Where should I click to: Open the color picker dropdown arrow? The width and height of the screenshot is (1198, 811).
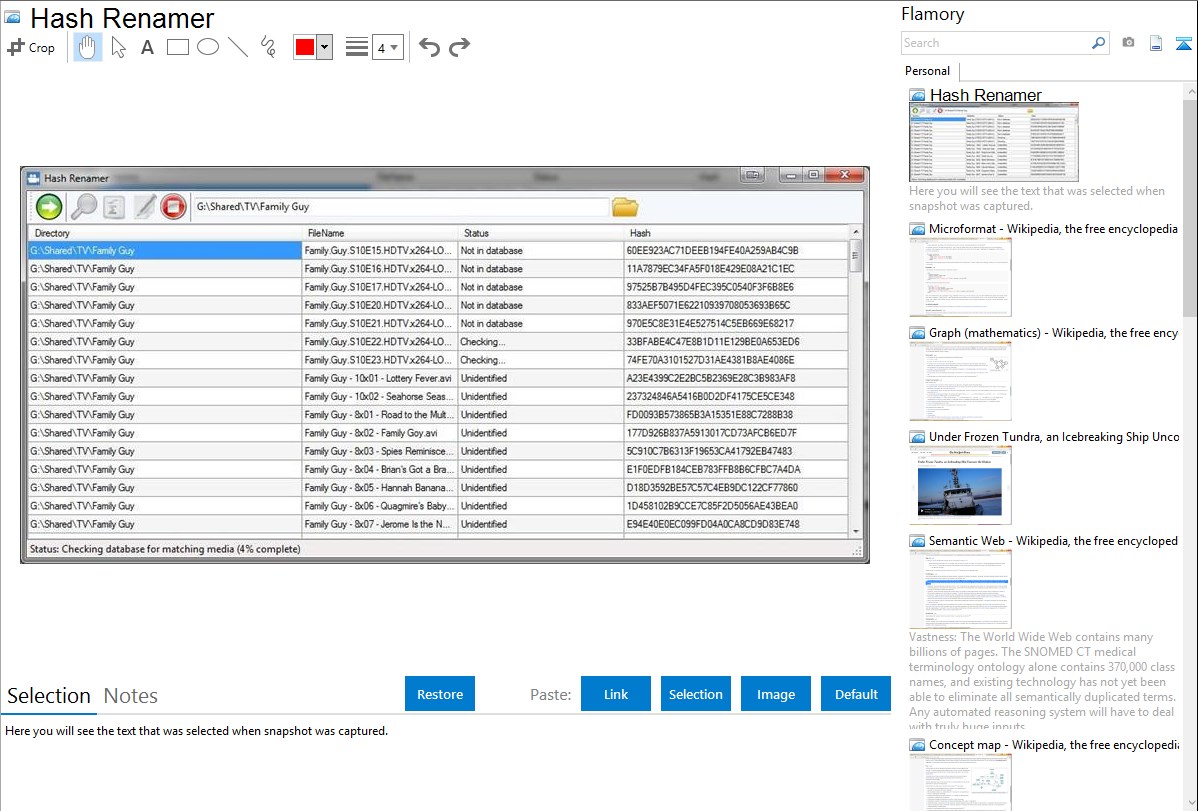pyautogui.click(x=324, y=47)
